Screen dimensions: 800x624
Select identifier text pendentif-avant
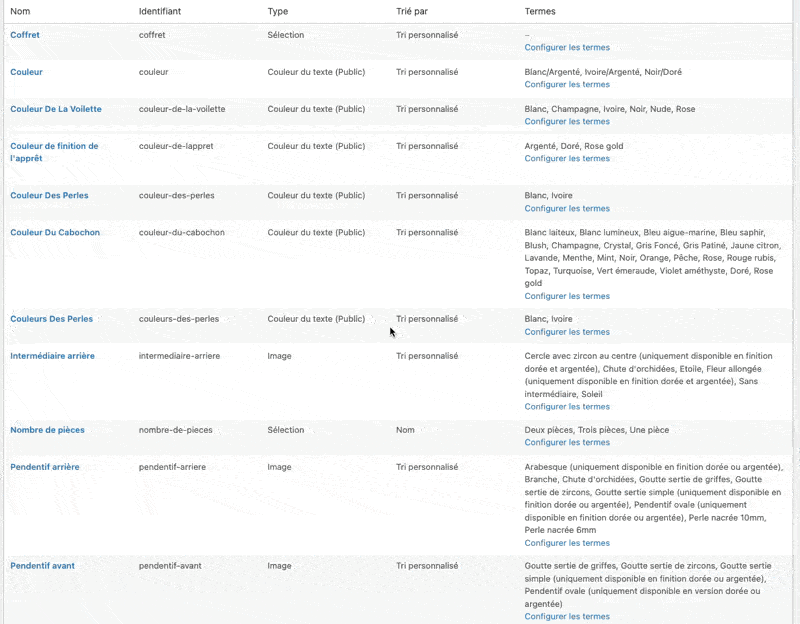point(170,566)
